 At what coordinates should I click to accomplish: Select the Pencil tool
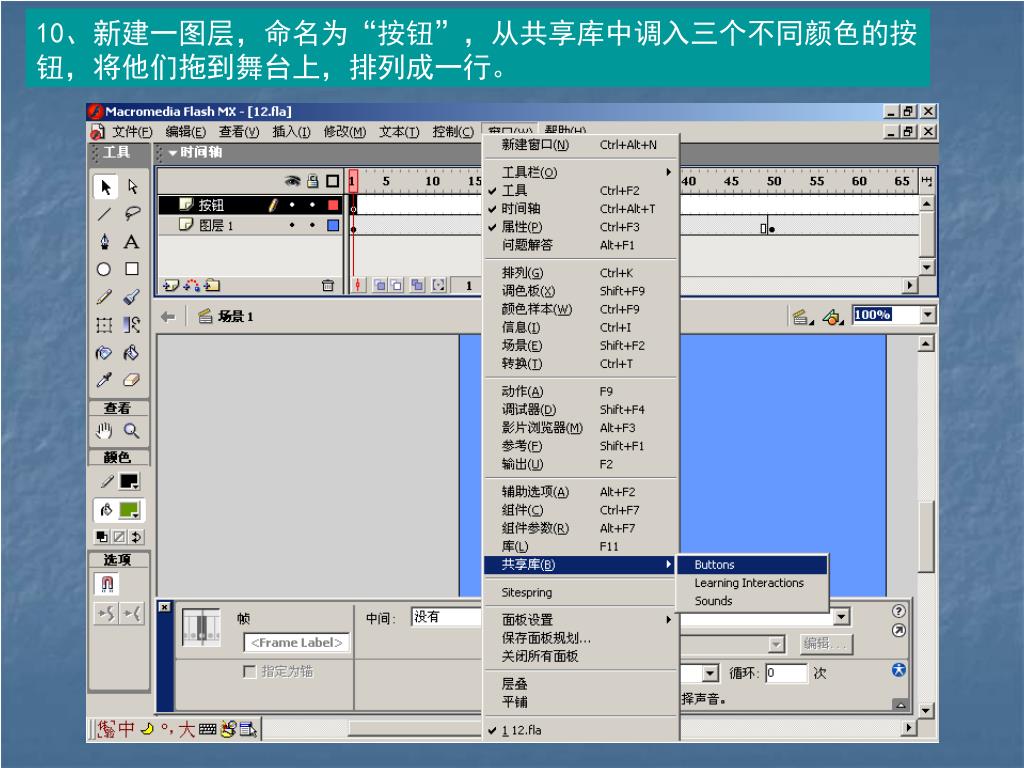[104, 297]
